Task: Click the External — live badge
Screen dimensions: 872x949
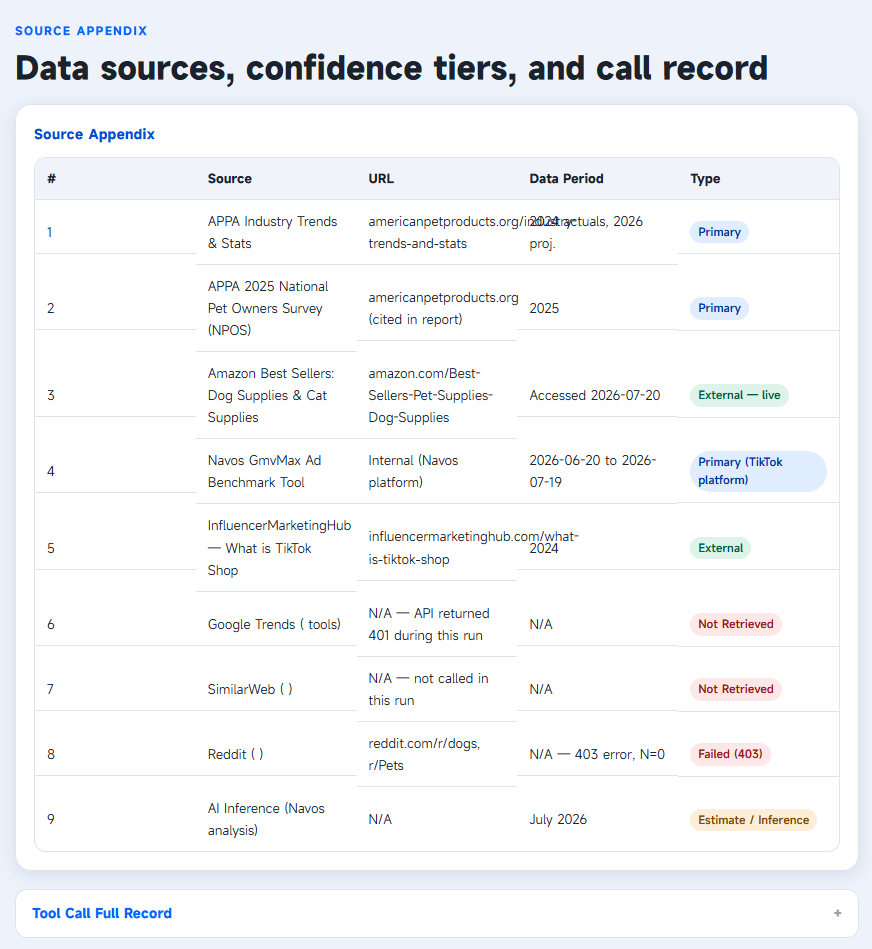Action: pos(739,395)
